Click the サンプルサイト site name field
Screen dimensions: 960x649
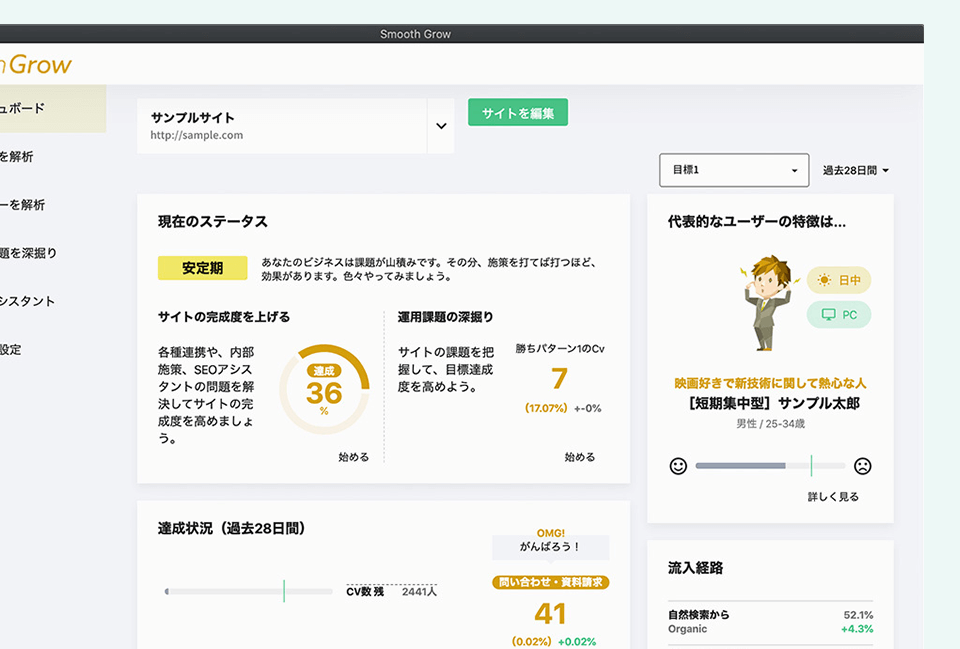pyautogui.click(x=282, y=126)
